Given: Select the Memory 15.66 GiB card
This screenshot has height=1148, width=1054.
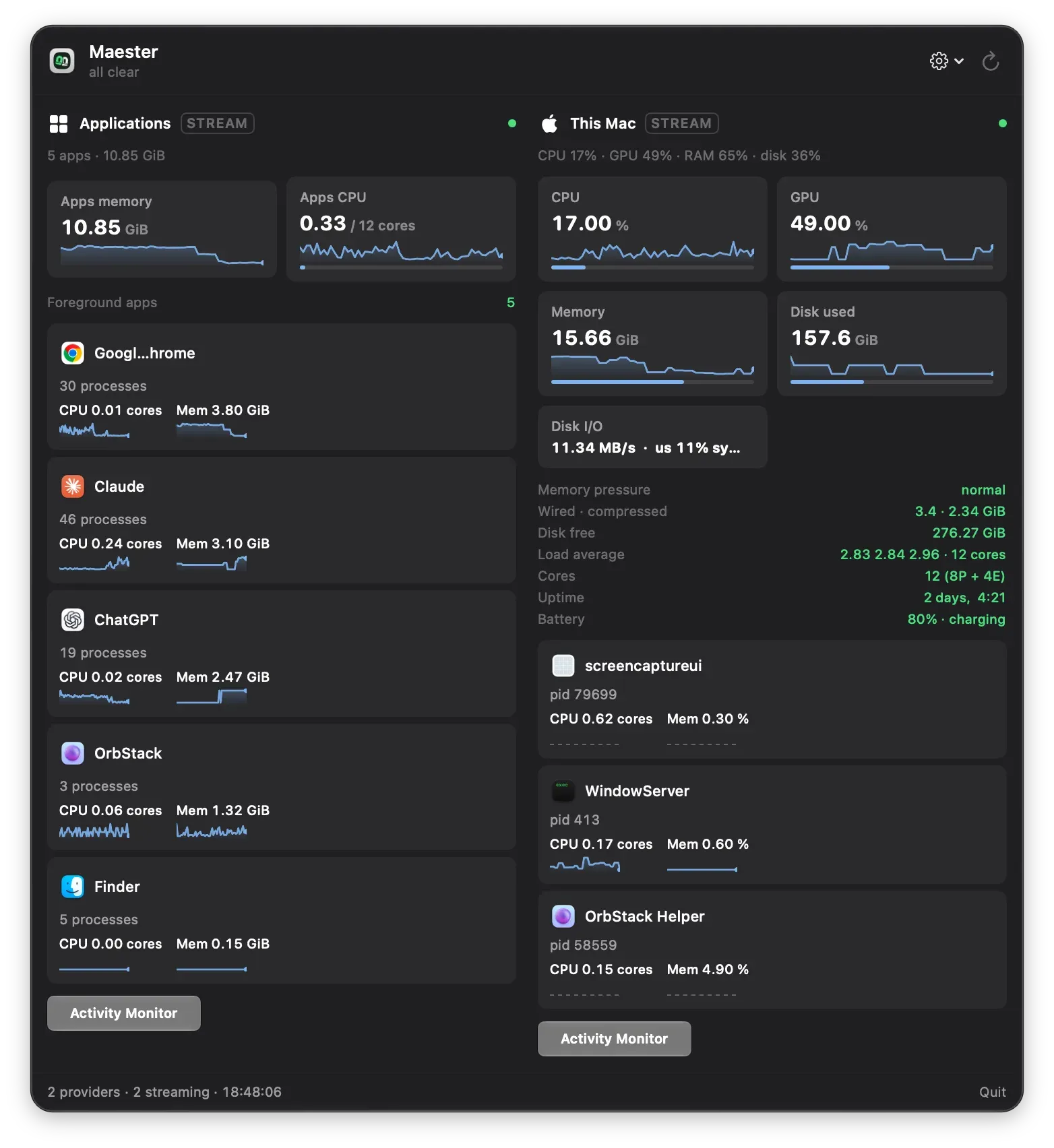Looking at the screenshot, I should coord(652,344).
